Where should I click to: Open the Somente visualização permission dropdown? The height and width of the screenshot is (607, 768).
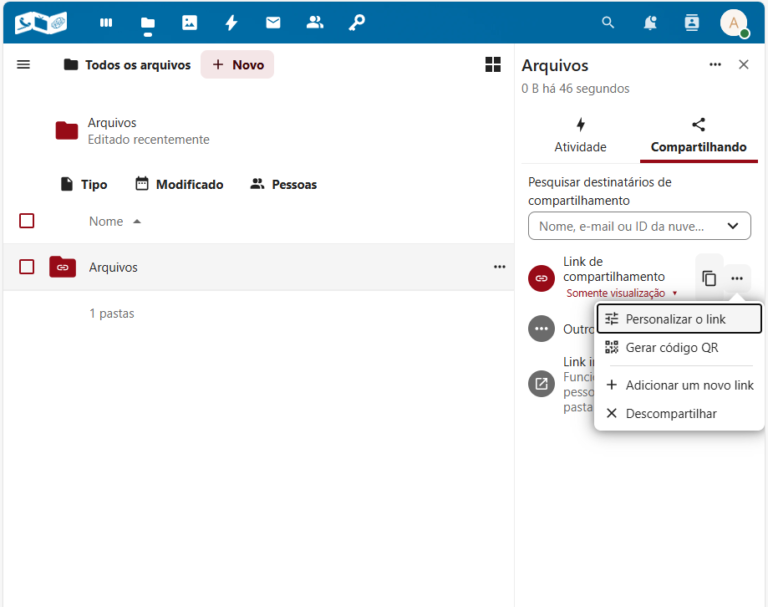pos(622,294)
